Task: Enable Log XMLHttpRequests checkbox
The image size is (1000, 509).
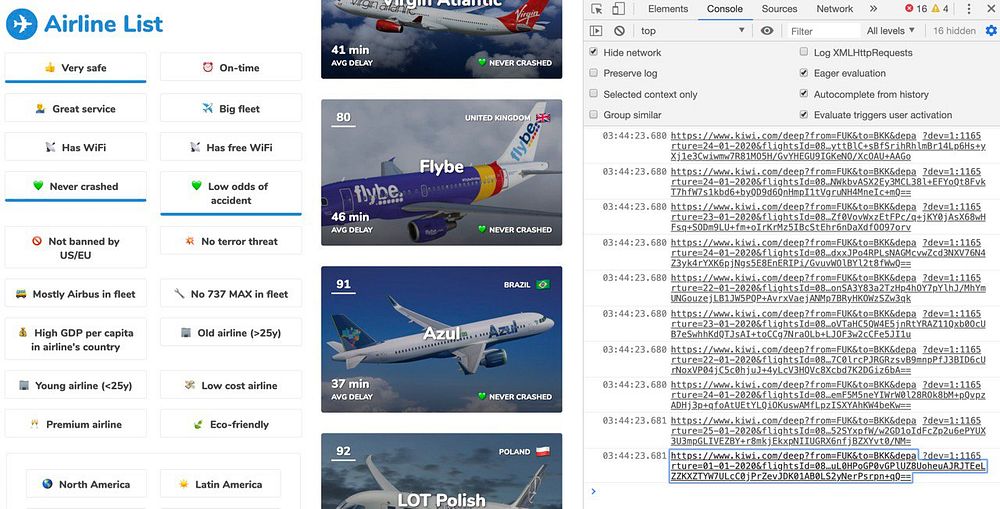Action: tap(804, 52)
